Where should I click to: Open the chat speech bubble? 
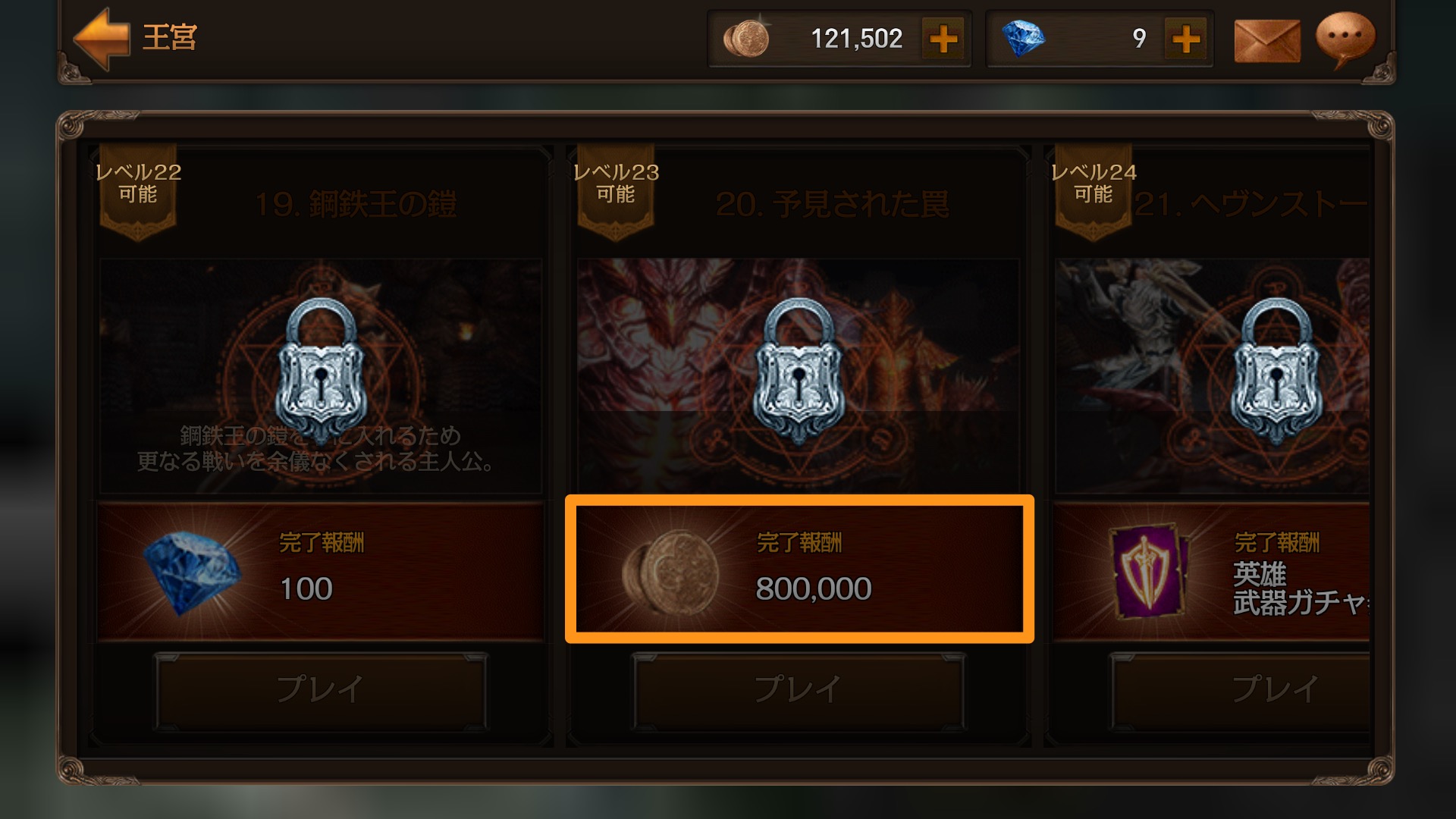tap(1345, 38)
